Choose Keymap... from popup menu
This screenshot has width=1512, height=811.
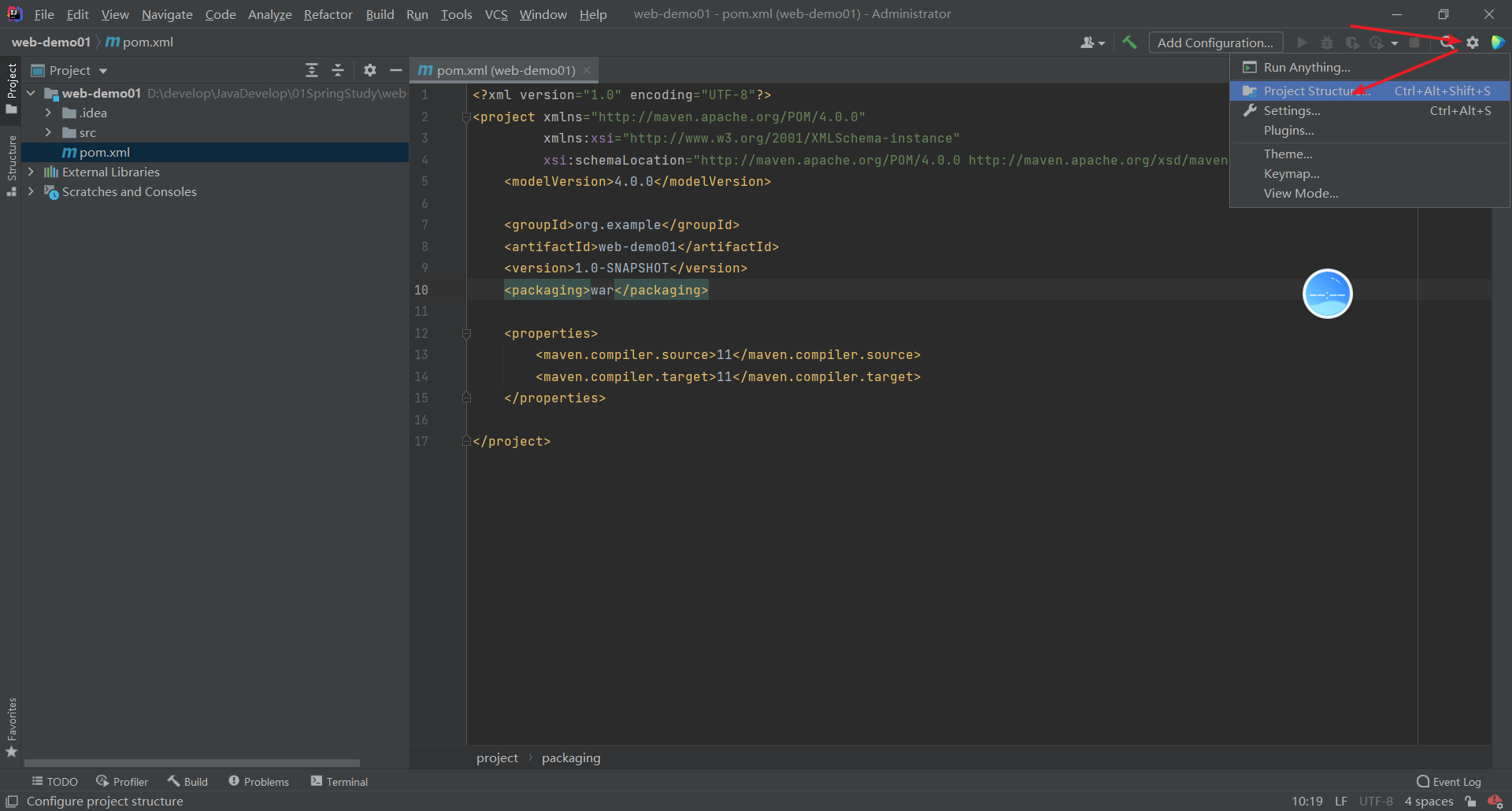click(1369, 174)
